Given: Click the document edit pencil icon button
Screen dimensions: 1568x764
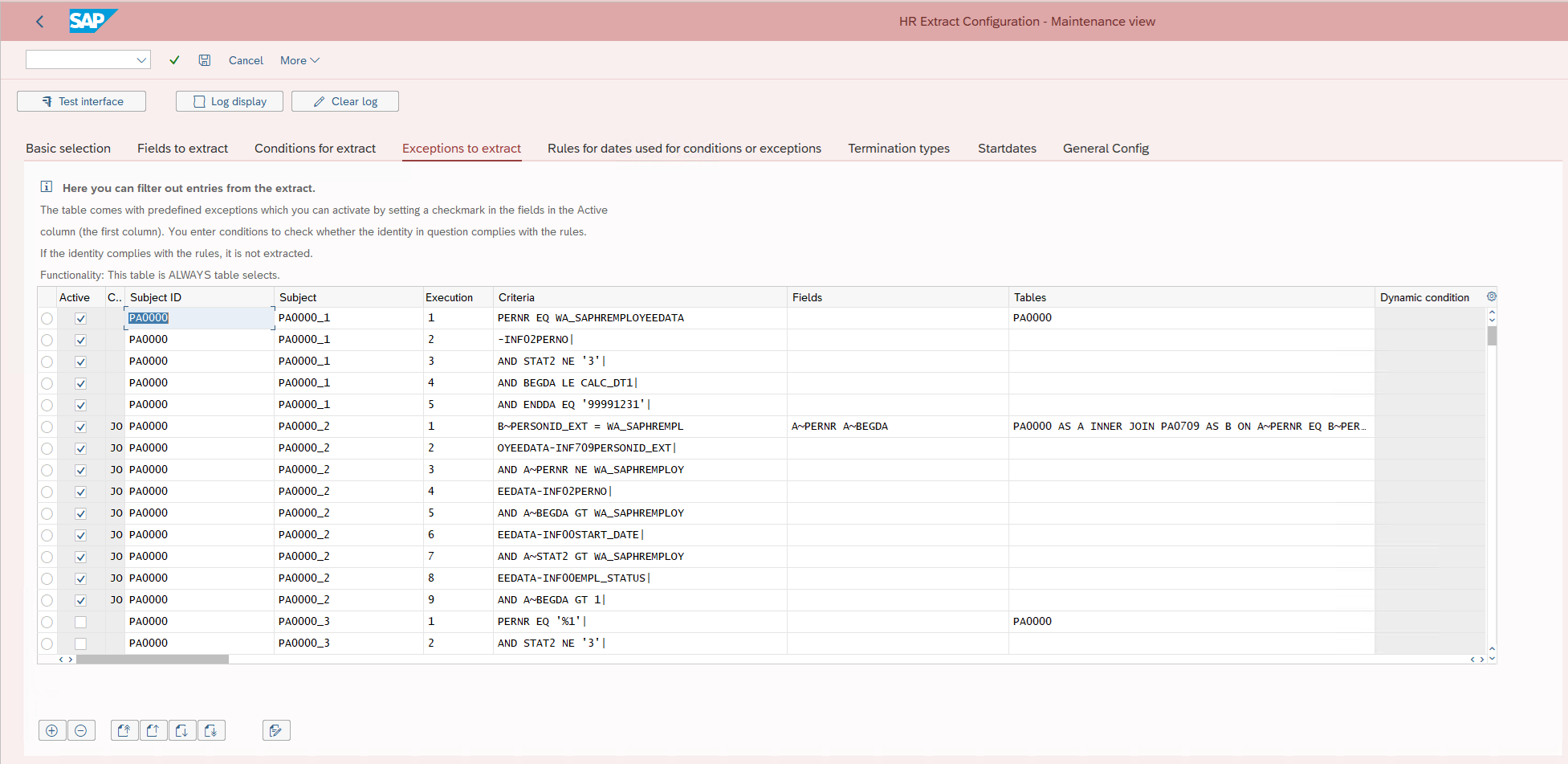Looking at the screenshot, I should (276, 730).
